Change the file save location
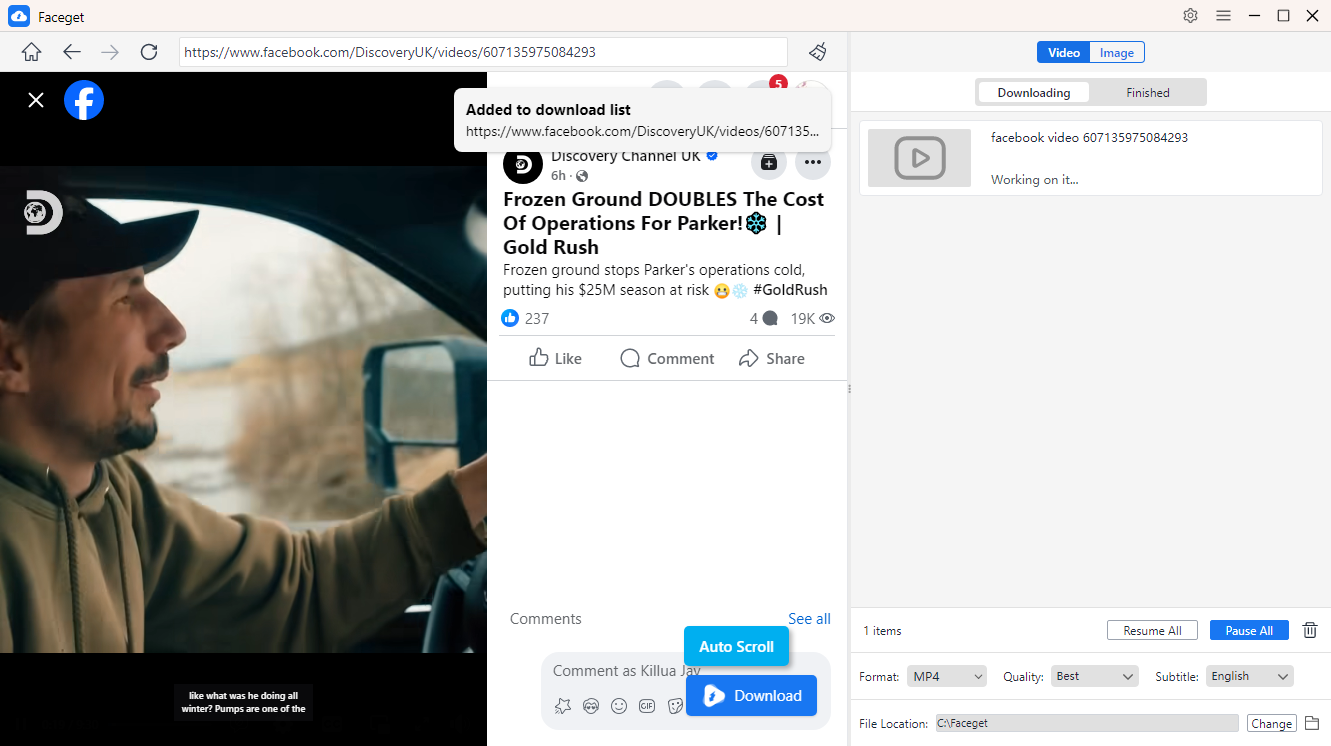Viewport: 1331px width, 746px height. pyautogui.click(x=1271, y=724)
